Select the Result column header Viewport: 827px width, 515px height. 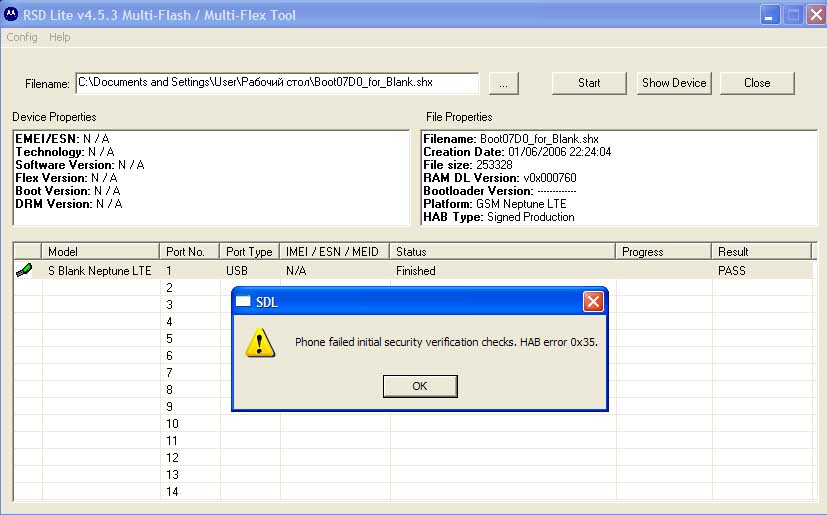(761, 252)
